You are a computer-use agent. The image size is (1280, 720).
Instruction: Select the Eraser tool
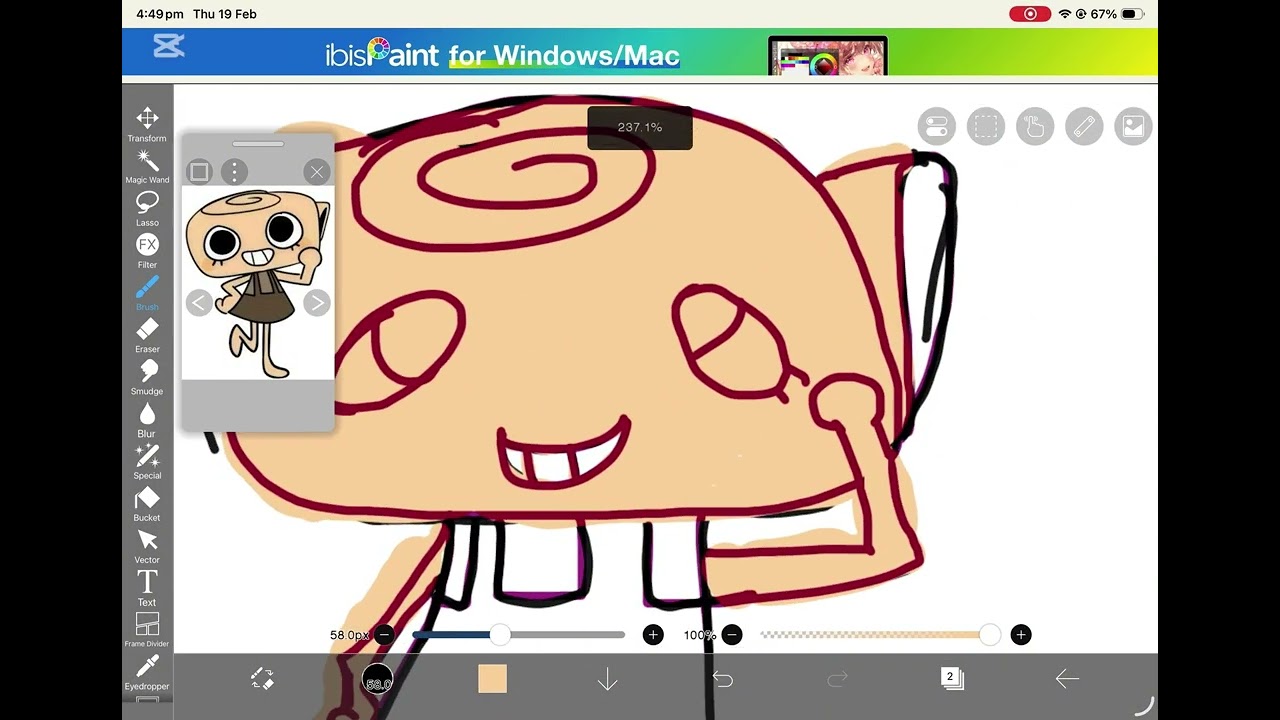point(147,335)
